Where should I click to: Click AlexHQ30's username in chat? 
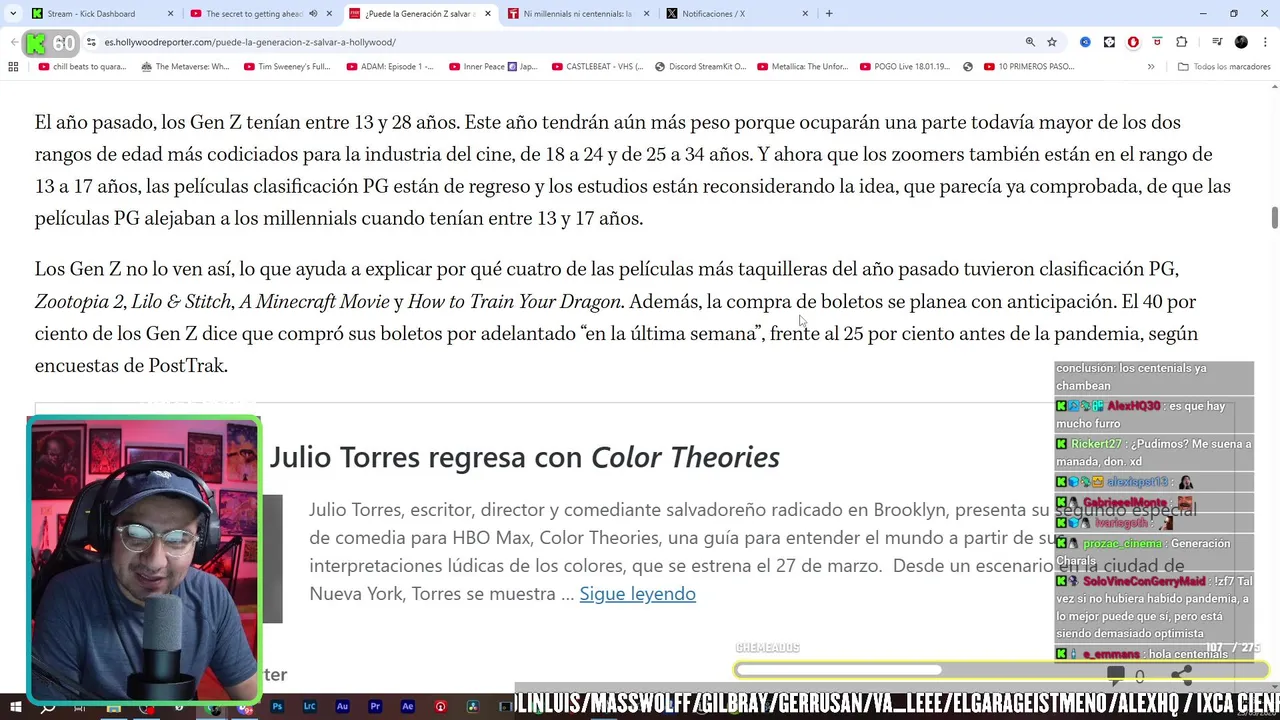(x=1133, y=406)
